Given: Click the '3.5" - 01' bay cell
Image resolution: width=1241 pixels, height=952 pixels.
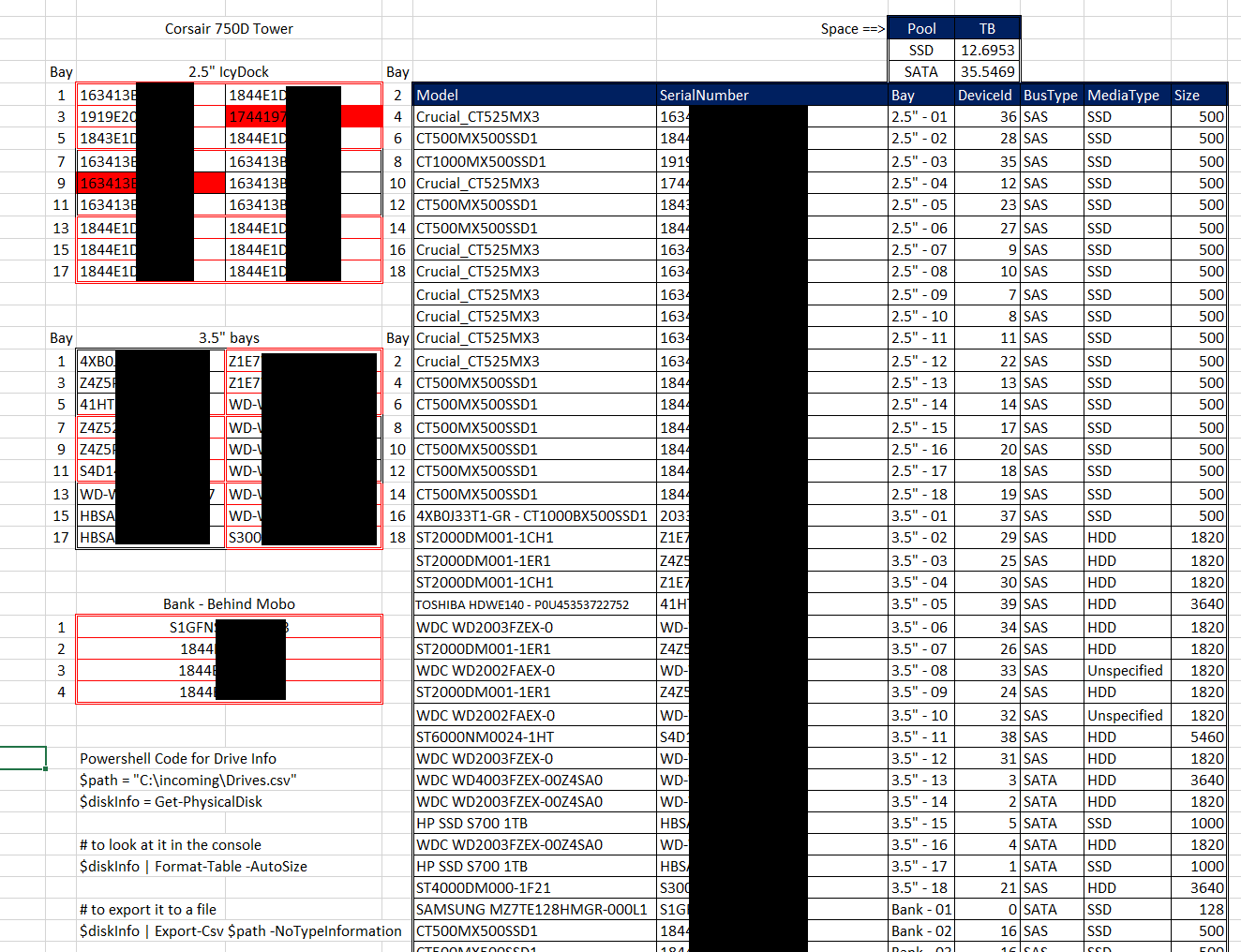Looking at the screenshot, I should 921,516.
